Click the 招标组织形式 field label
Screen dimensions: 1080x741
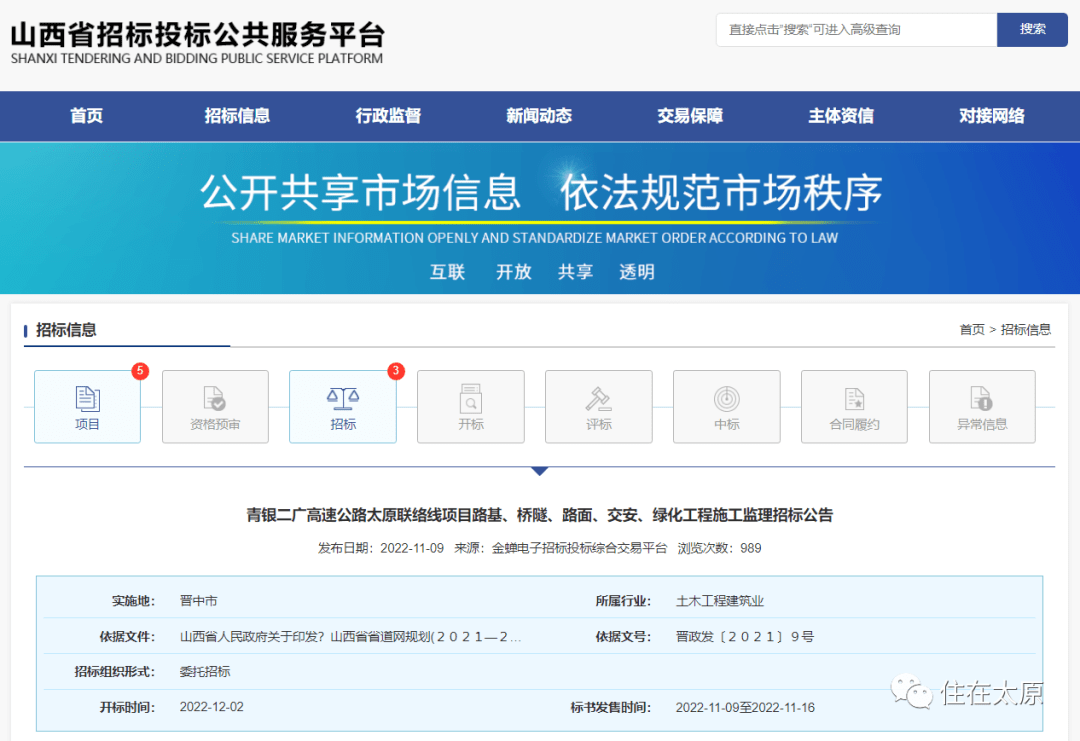click(x=114, y=671)
